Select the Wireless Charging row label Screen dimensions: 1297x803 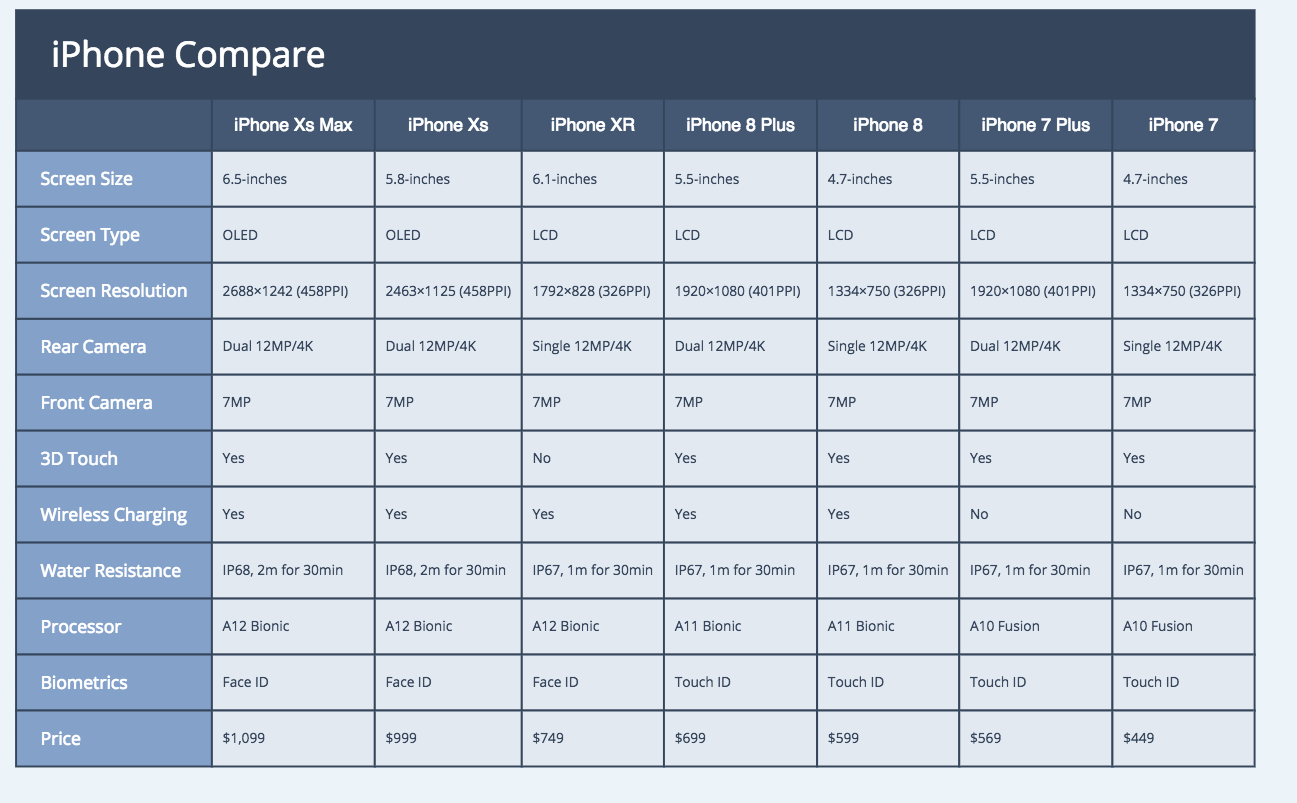113,515
